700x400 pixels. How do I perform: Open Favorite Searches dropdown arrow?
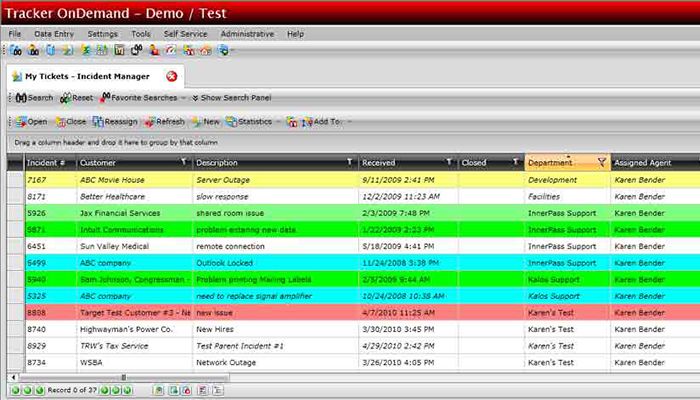tap(183, 98)
